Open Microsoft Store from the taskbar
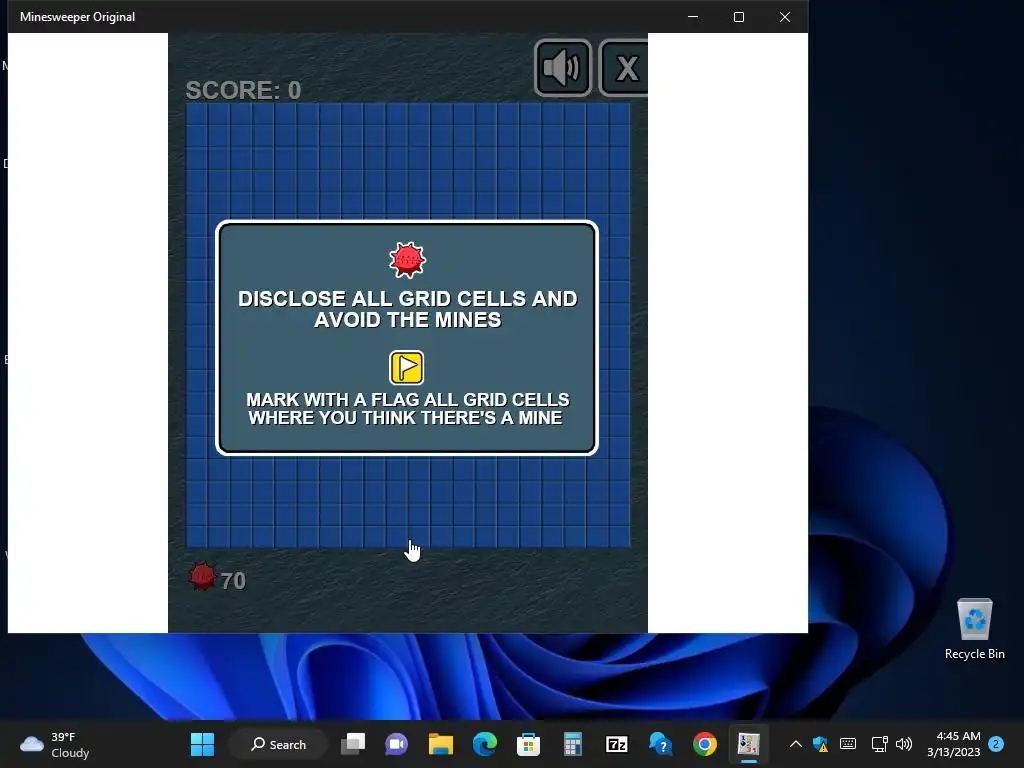 pyautogui.click(x=528, y=744)
